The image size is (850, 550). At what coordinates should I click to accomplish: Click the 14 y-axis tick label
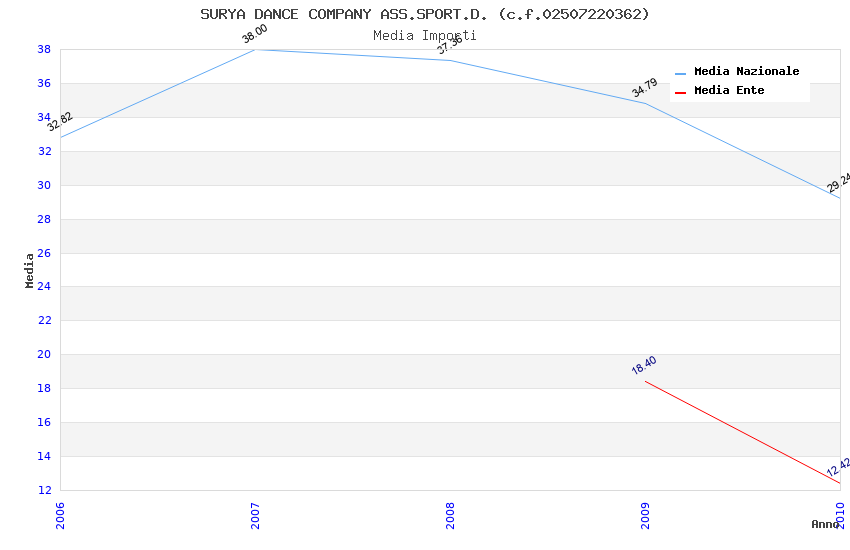coord(44,456)
